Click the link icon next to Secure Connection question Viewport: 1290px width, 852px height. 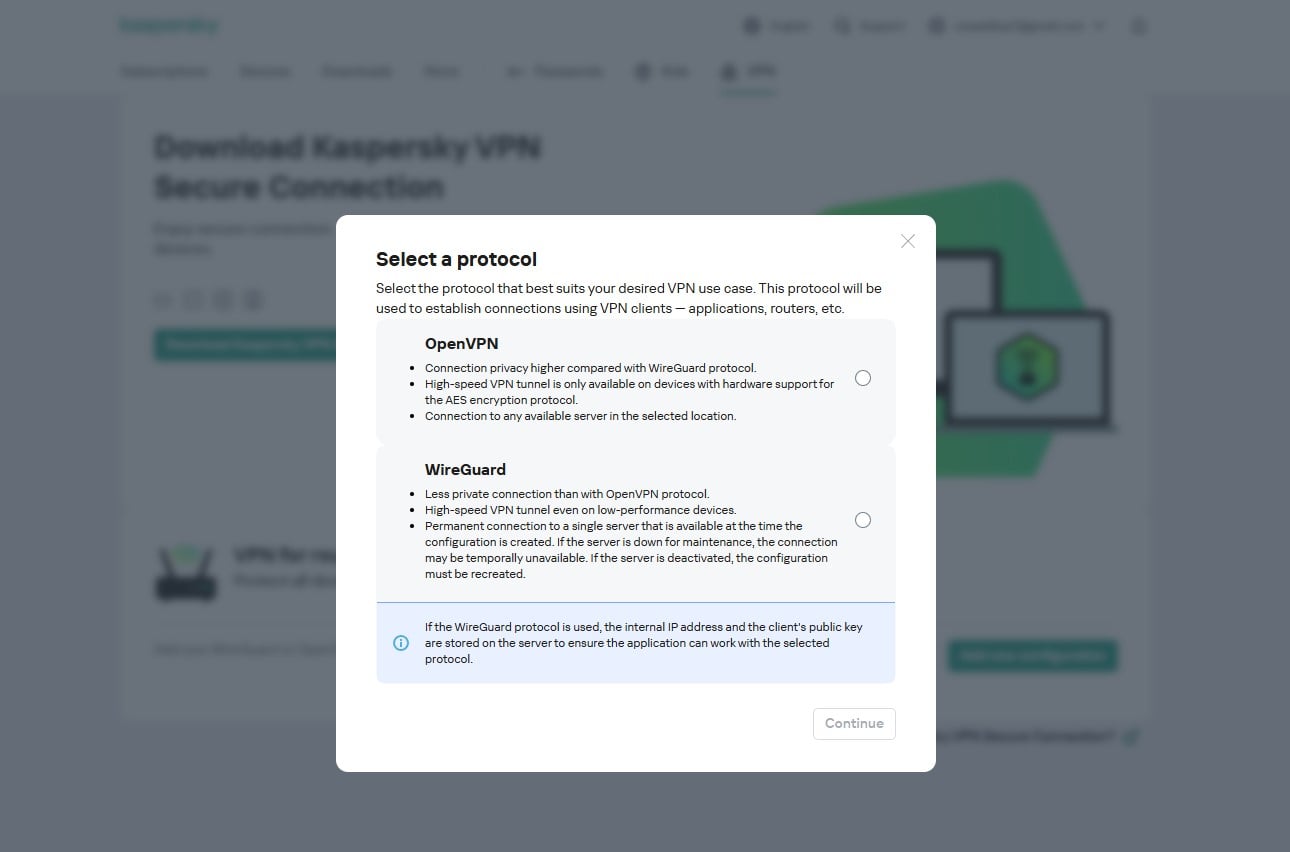click(x=1131, y=736)
